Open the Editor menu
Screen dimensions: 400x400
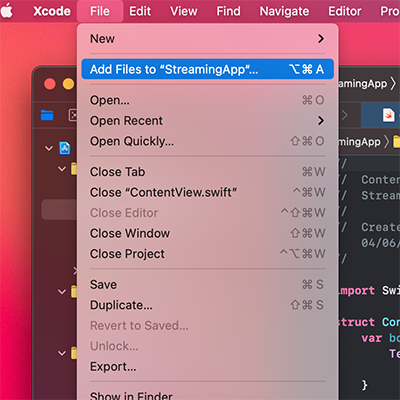coord(345,11)
